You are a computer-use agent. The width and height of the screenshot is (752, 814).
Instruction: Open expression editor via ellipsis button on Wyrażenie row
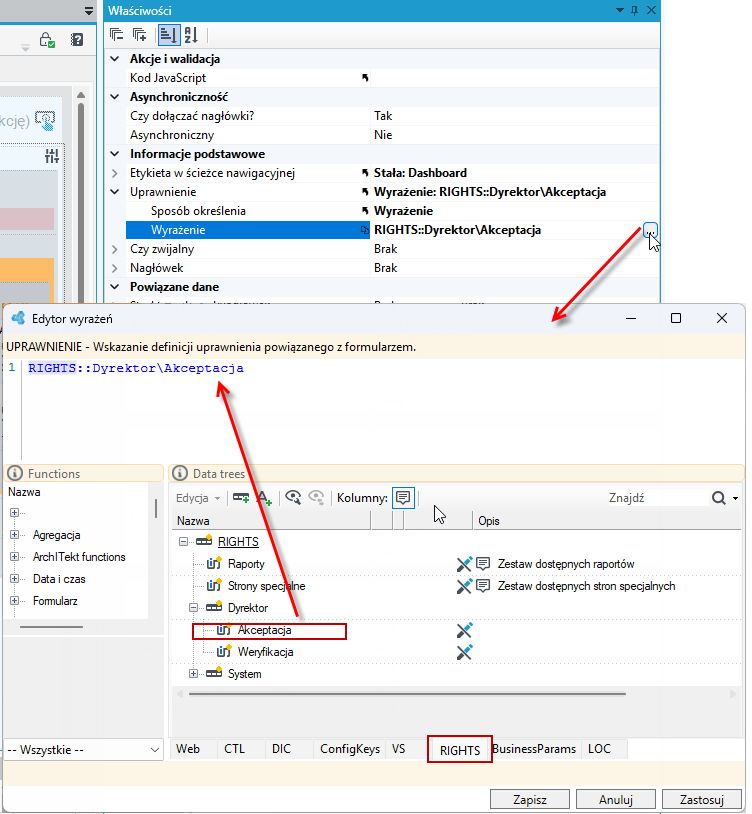[650, 230]
